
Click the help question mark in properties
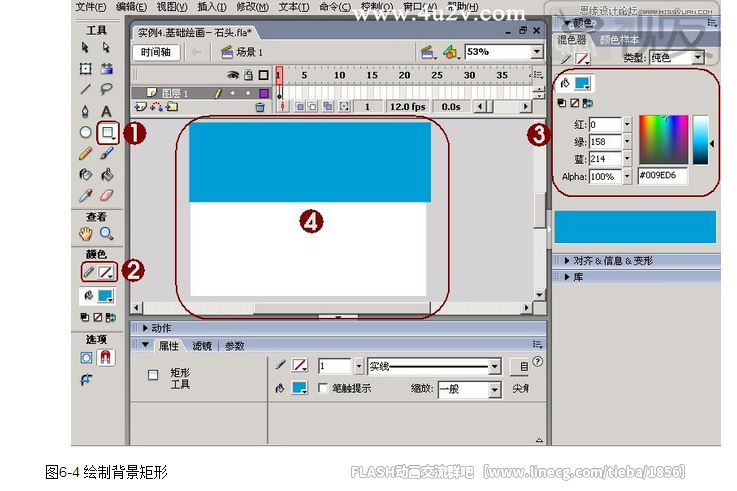tap(538, 361)
